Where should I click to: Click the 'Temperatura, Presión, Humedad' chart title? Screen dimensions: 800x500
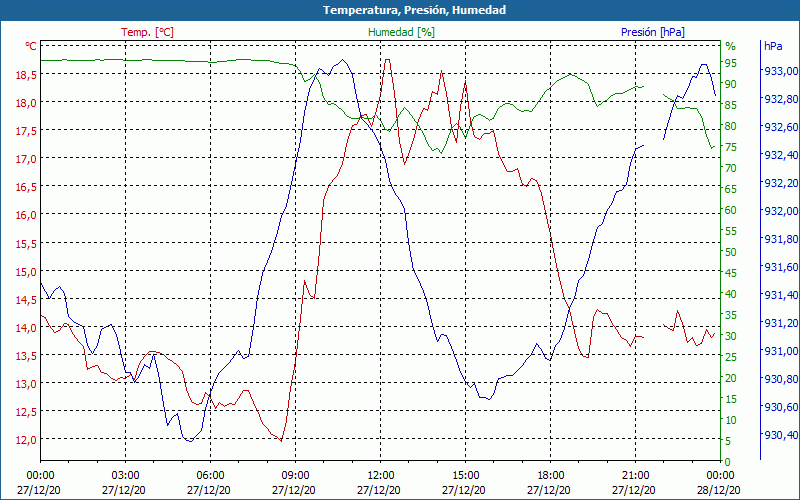[414, 10]
